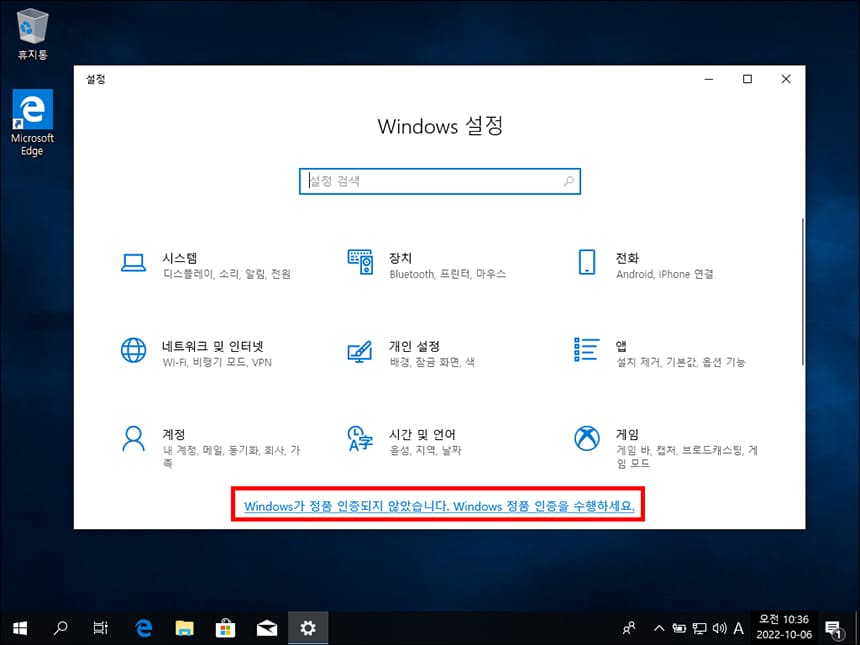Open 게임 category title
This screenshot has height=645, width=860.
coord(627,434)
